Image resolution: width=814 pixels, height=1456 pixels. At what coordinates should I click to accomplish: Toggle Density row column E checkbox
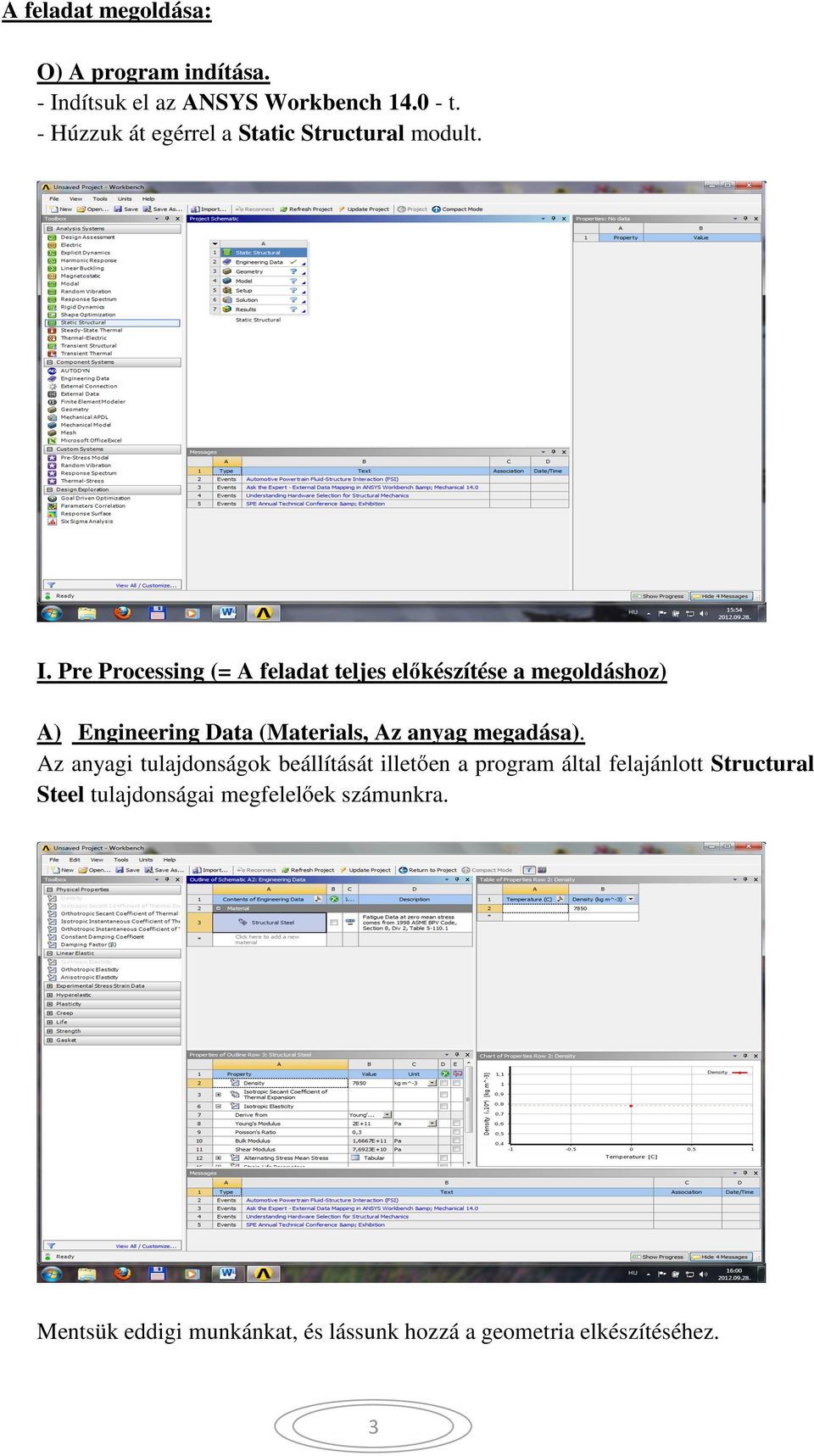[456, 1083]
